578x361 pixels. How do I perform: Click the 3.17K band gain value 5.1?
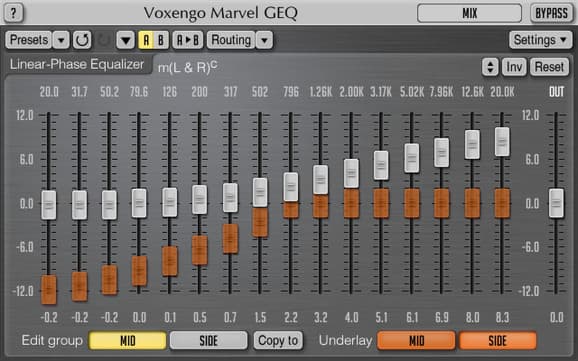(x=381, y=317)
